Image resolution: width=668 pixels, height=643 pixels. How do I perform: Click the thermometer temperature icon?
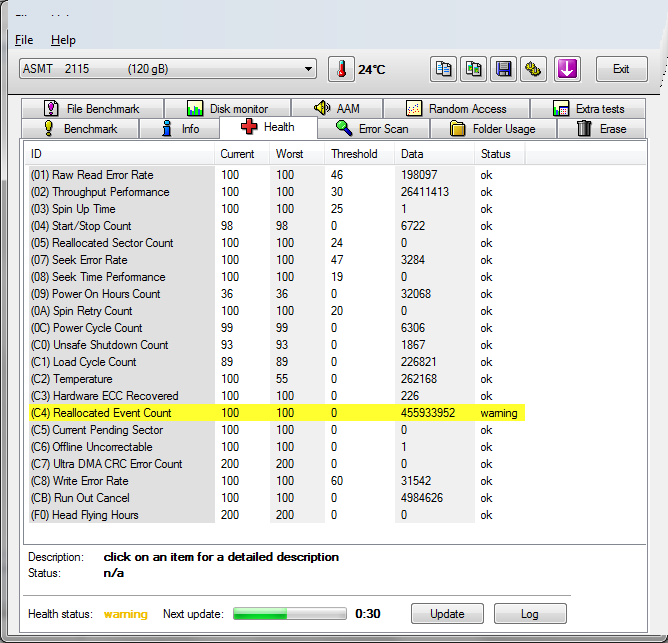click(341, 69)
